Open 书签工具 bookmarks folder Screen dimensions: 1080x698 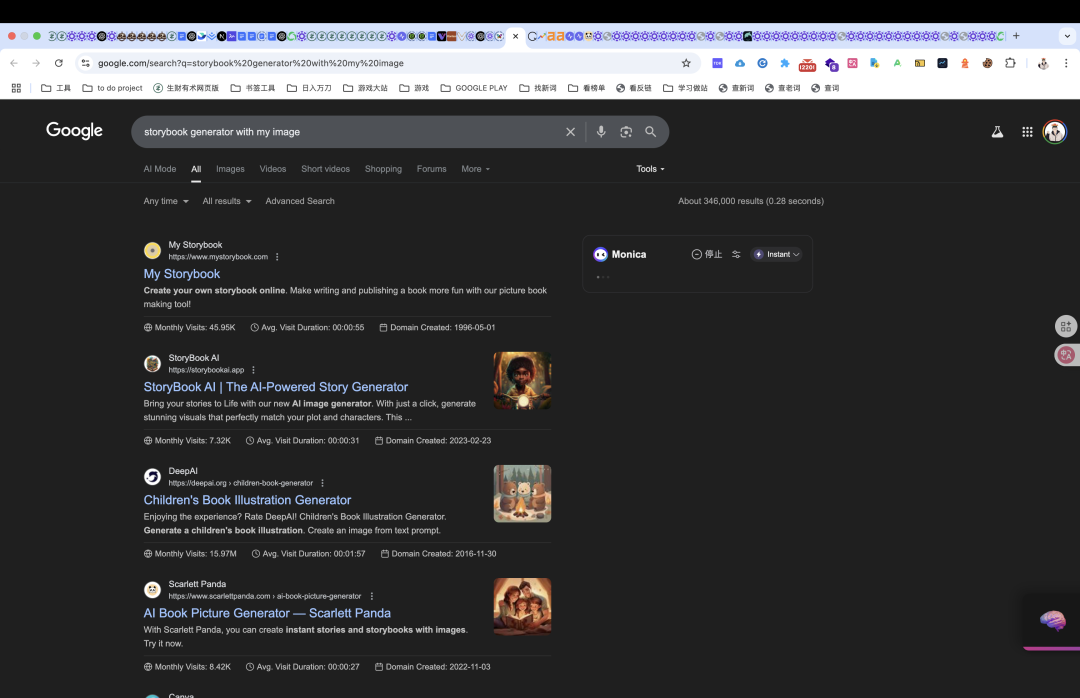pos(253,88)
